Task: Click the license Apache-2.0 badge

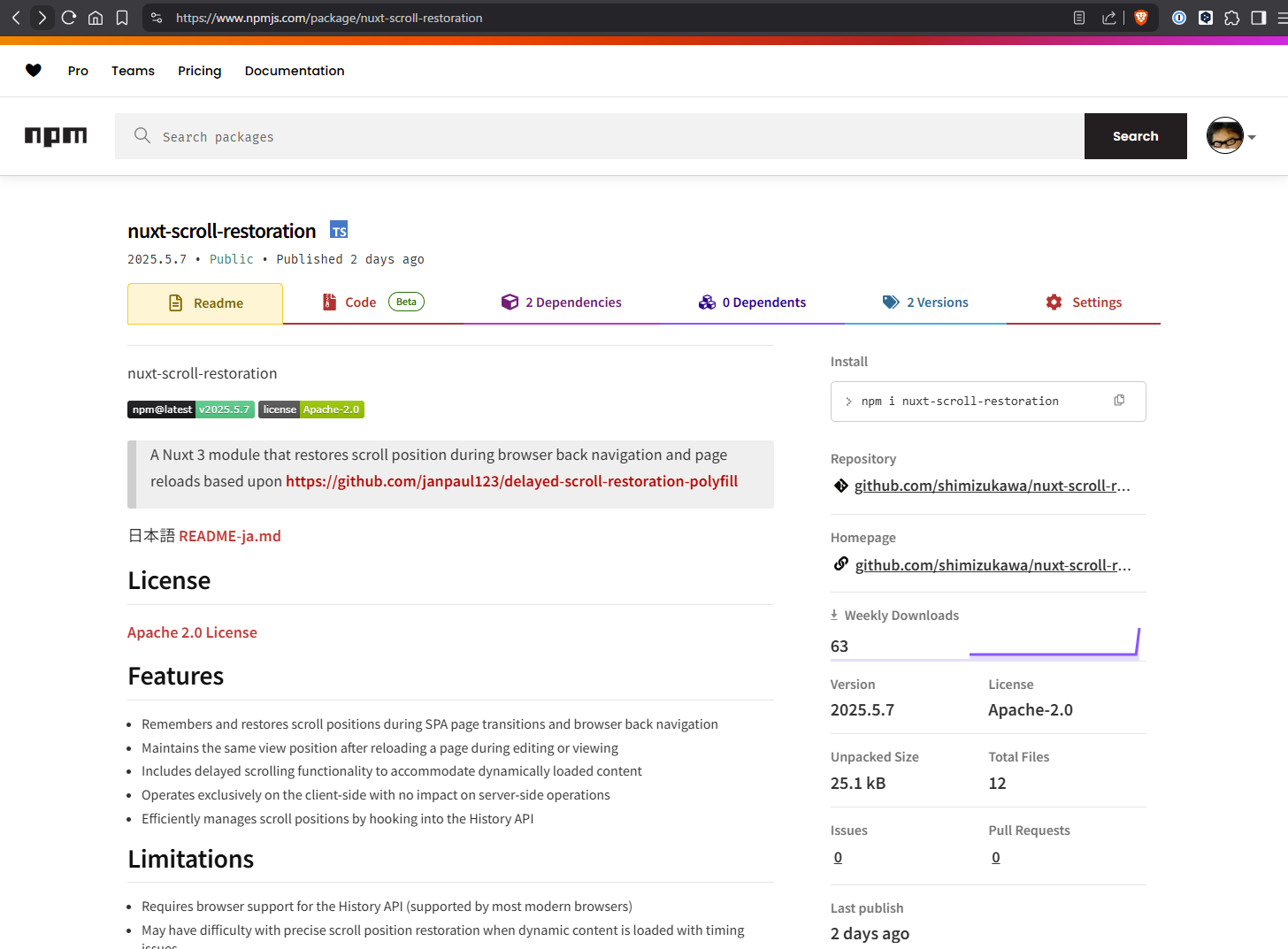Action: click(x=311, y=409)
